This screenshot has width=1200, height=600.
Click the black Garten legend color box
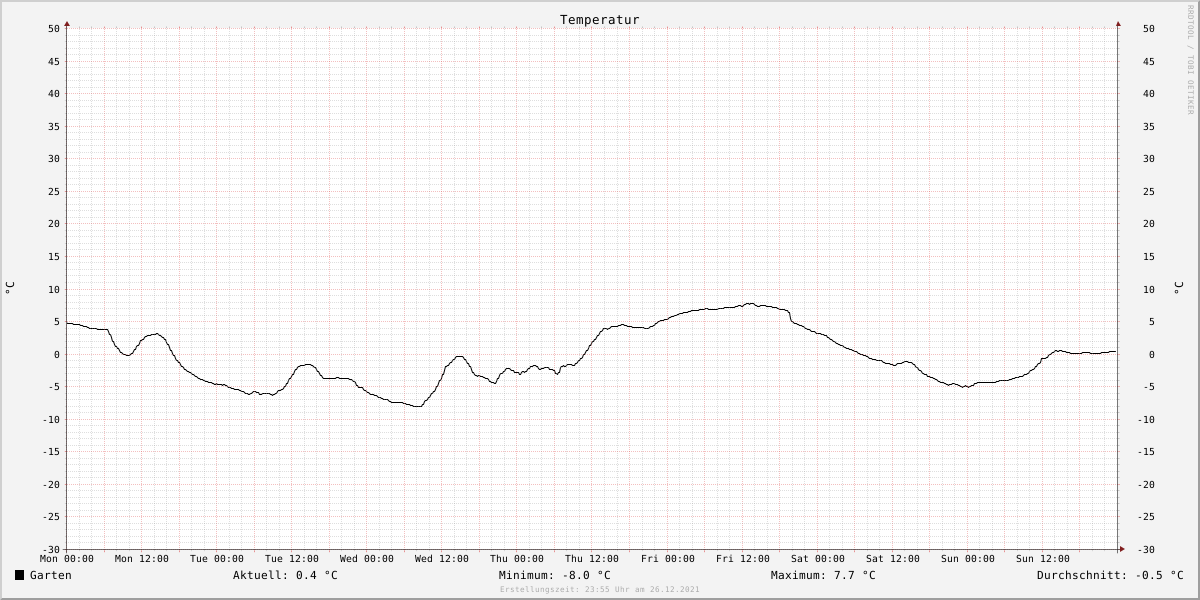click(20, 575)
